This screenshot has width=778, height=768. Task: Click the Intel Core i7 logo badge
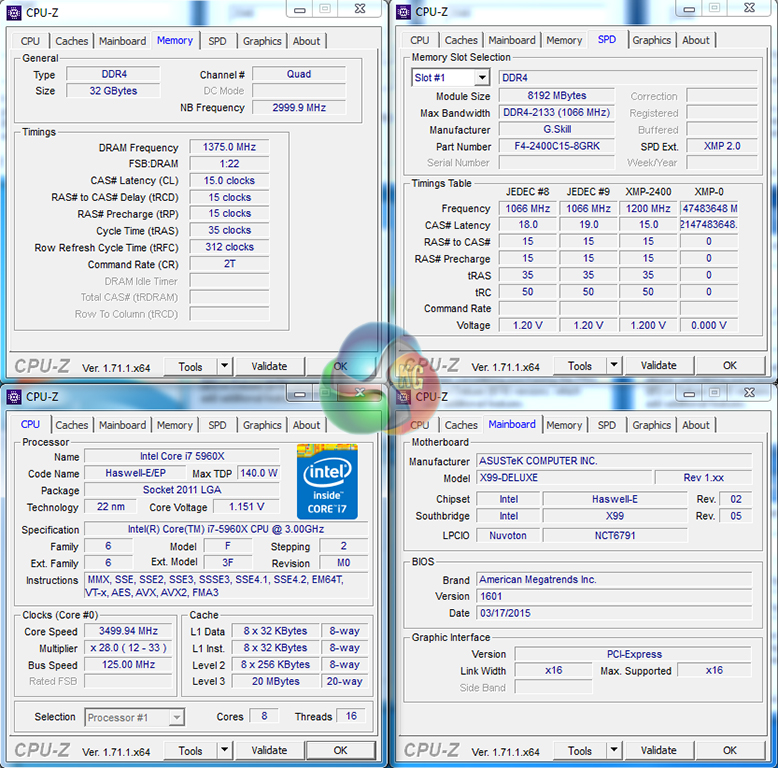point(327,481)
